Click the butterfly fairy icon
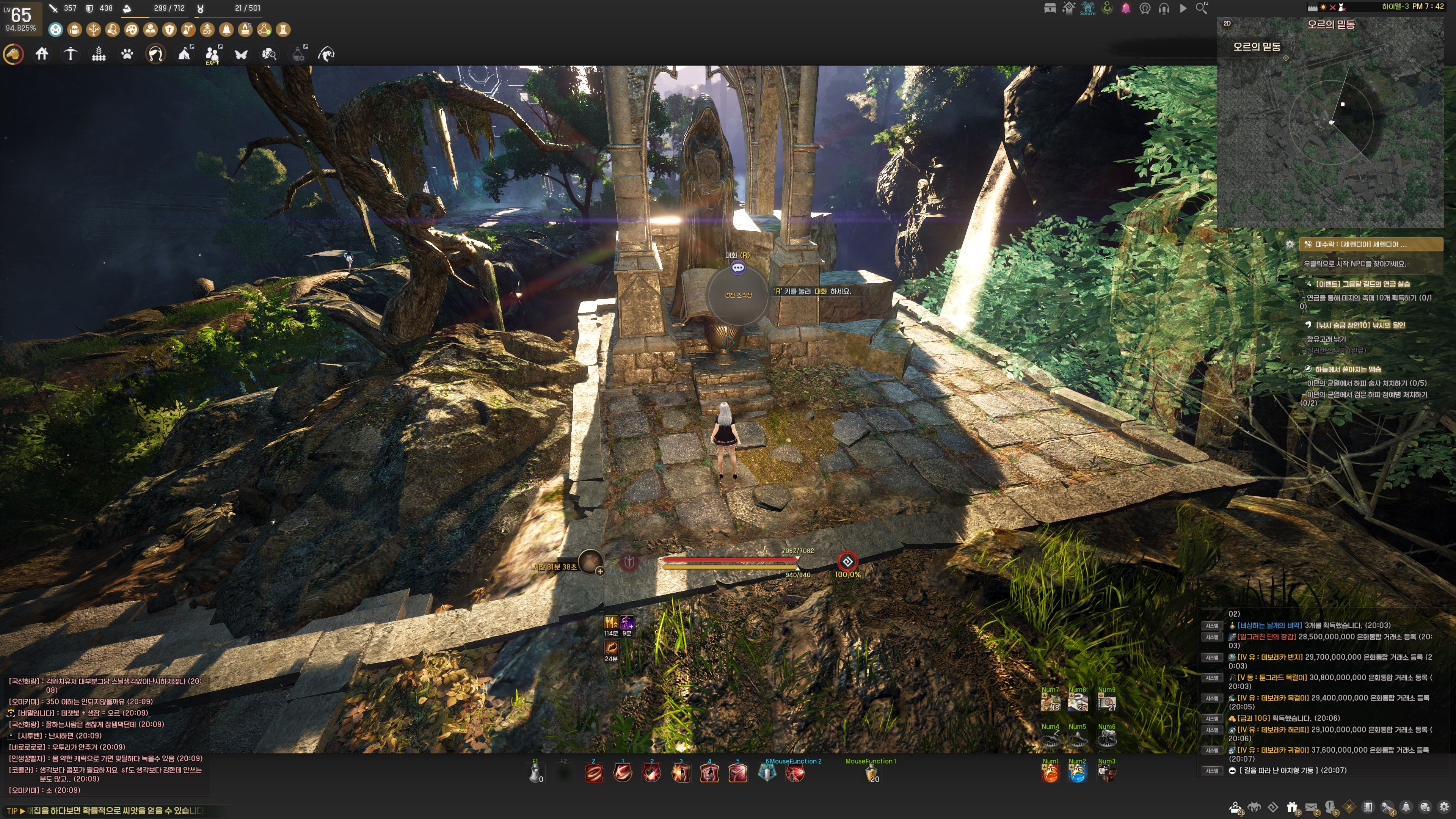 (242, 54)
